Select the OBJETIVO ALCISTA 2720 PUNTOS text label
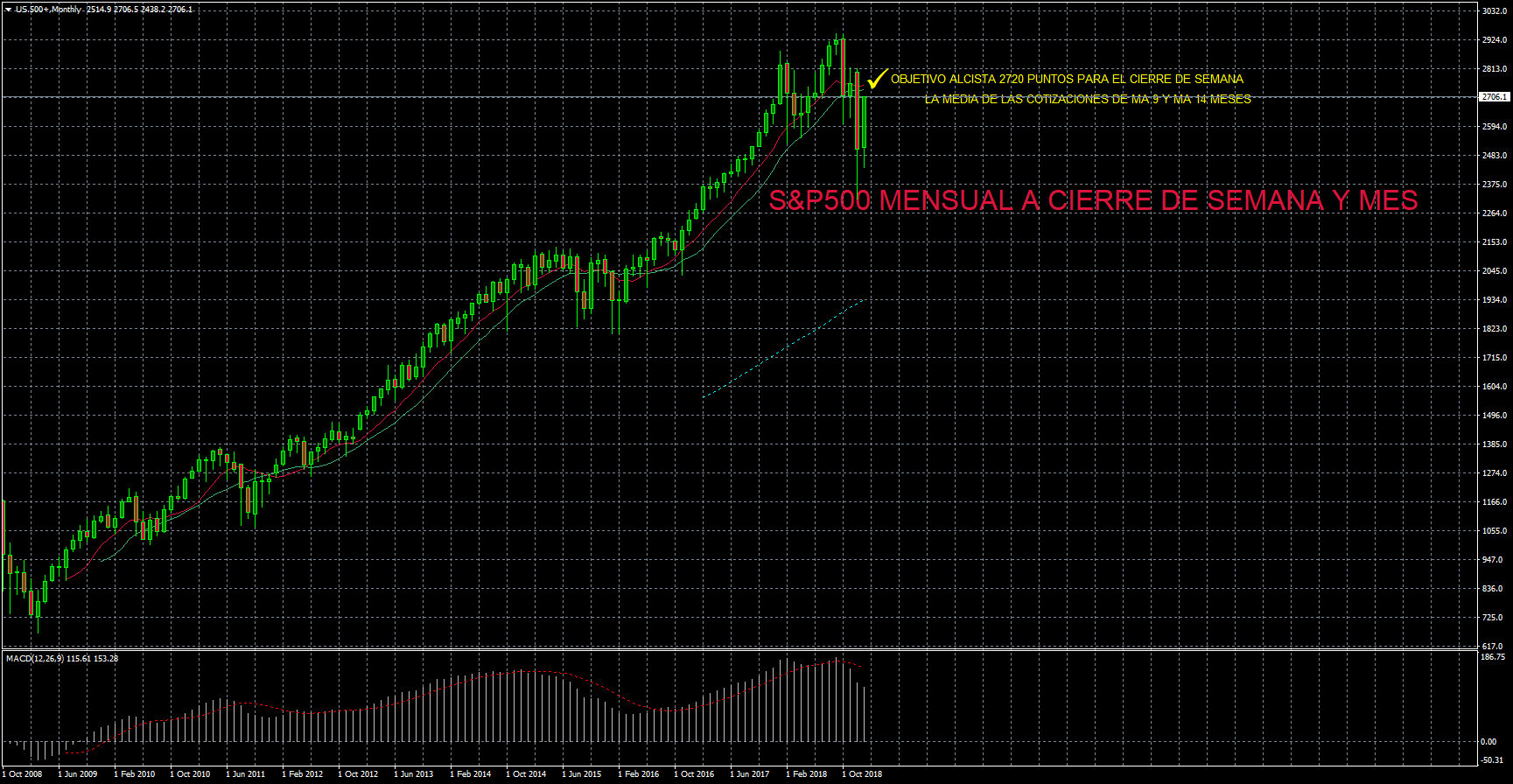 tap(1066, 80)
